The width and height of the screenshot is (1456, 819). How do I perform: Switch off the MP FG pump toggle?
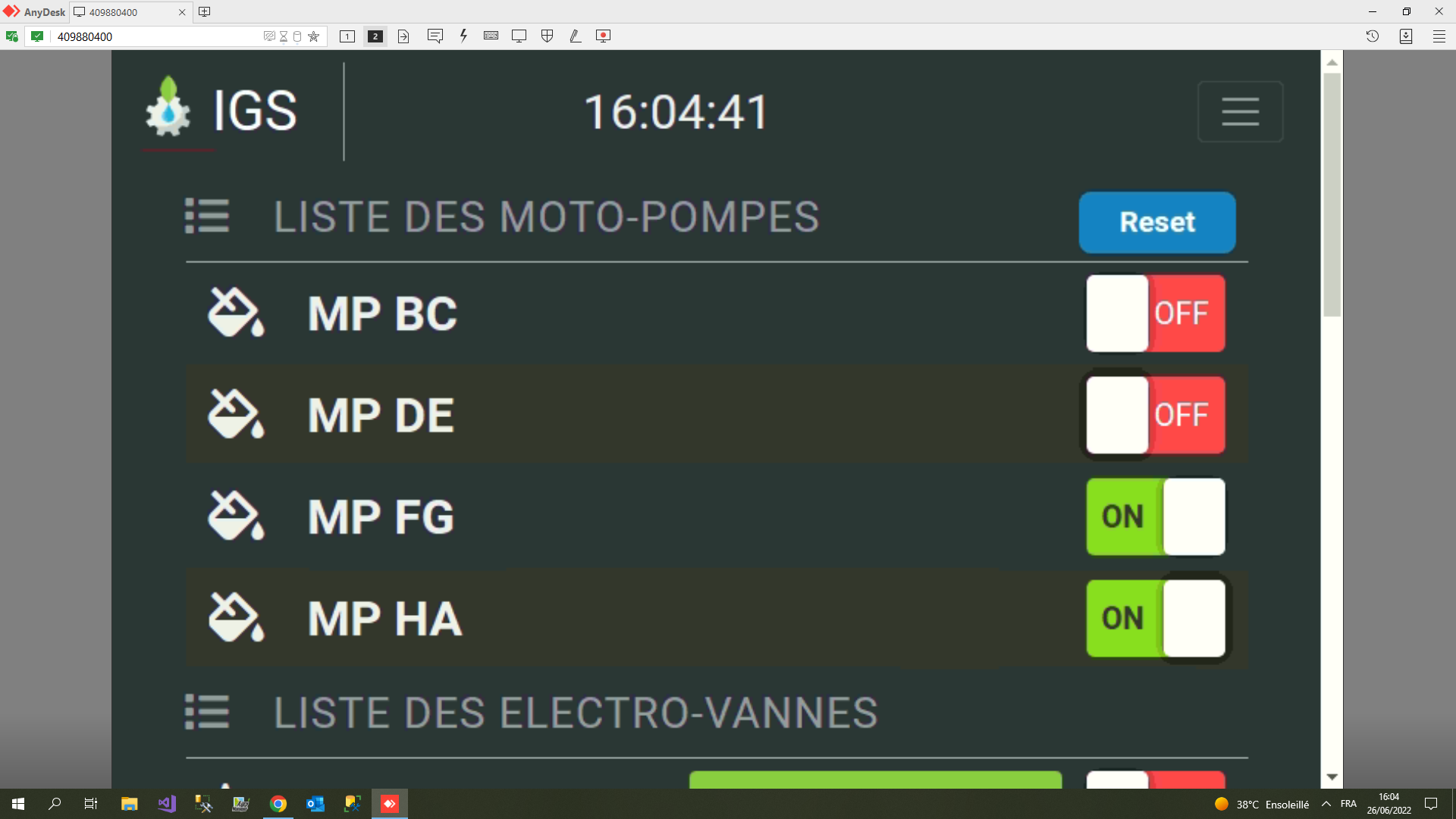click(x=1155, y=516)
